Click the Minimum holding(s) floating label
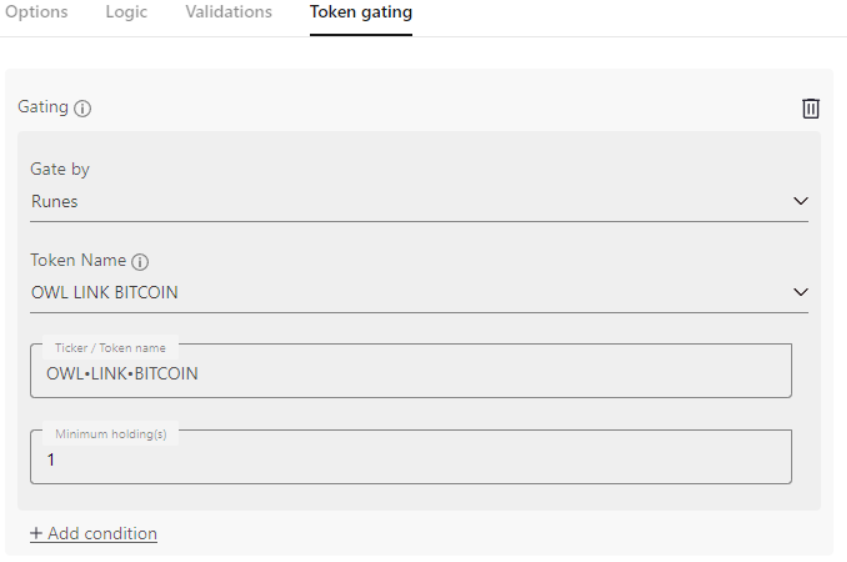The height and width of the screenshot is (562, 847). 110,435
